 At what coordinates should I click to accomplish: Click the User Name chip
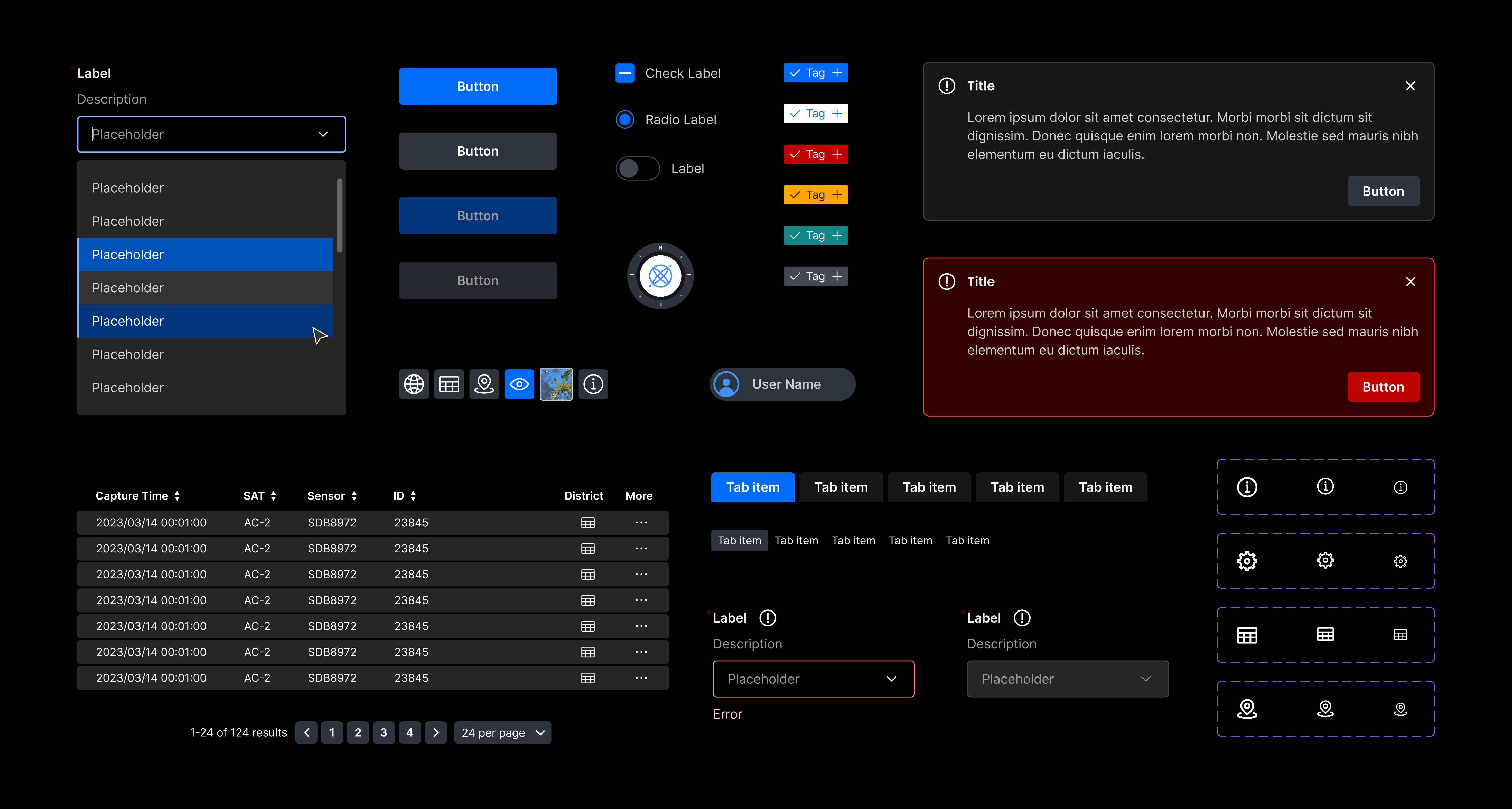click(782, 384)
